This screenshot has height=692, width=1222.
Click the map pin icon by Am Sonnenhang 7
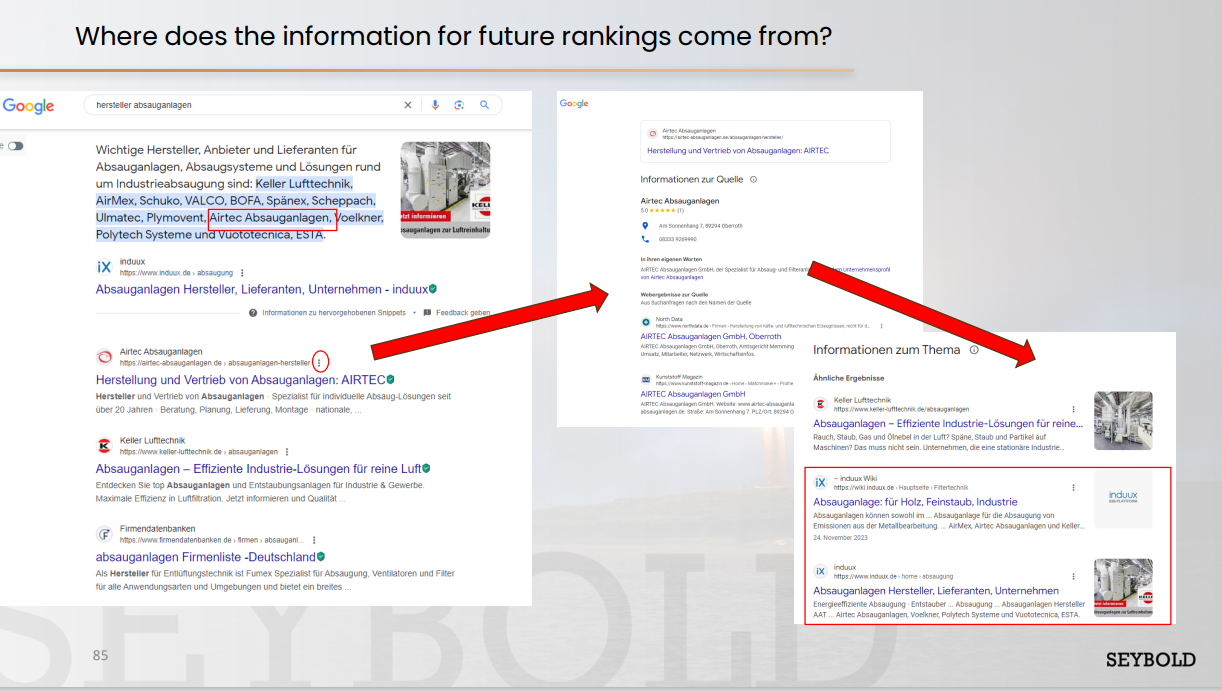tap(645, 226)
